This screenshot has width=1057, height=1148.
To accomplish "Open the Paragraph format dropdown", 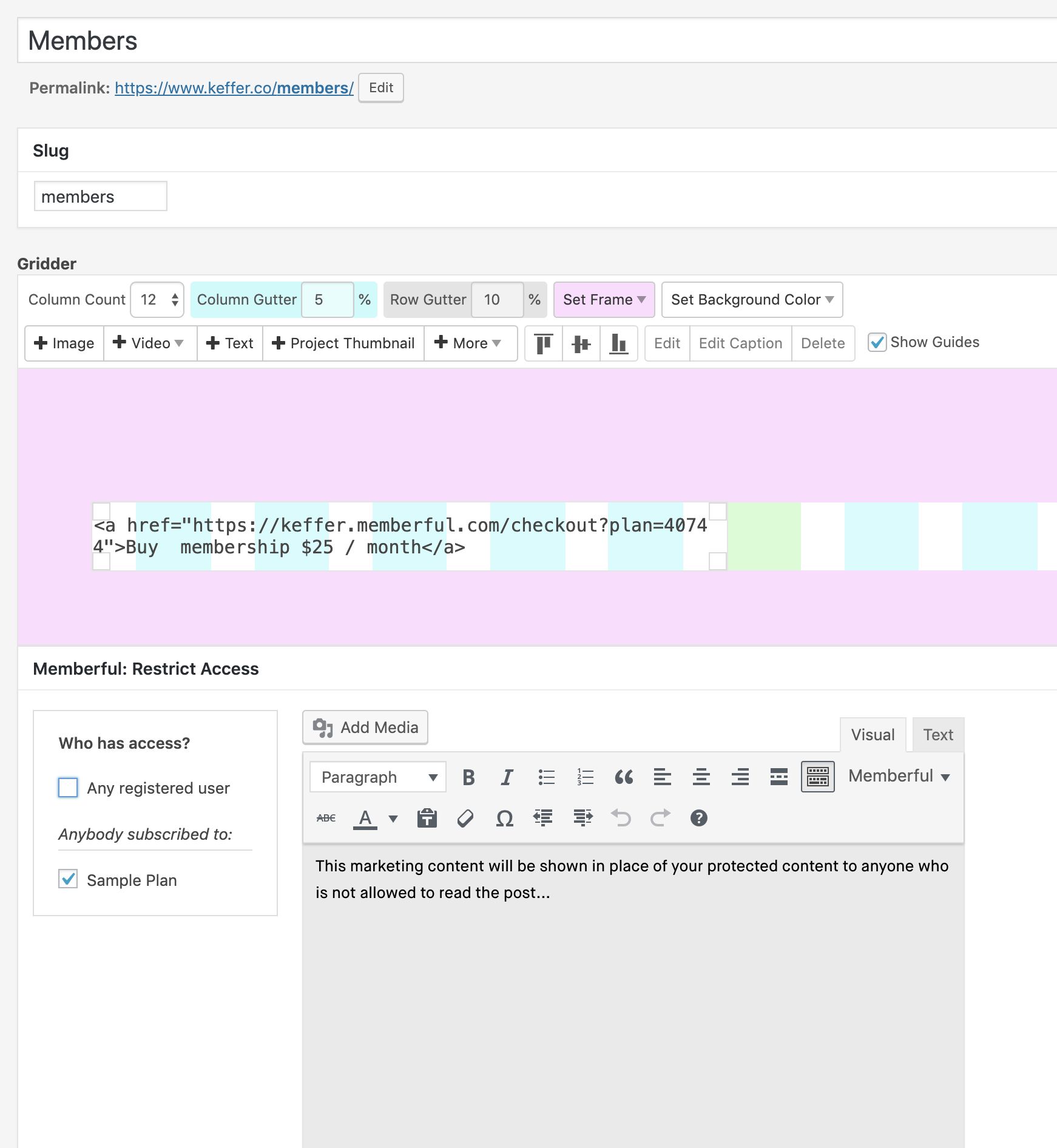I will click(378, 777).
